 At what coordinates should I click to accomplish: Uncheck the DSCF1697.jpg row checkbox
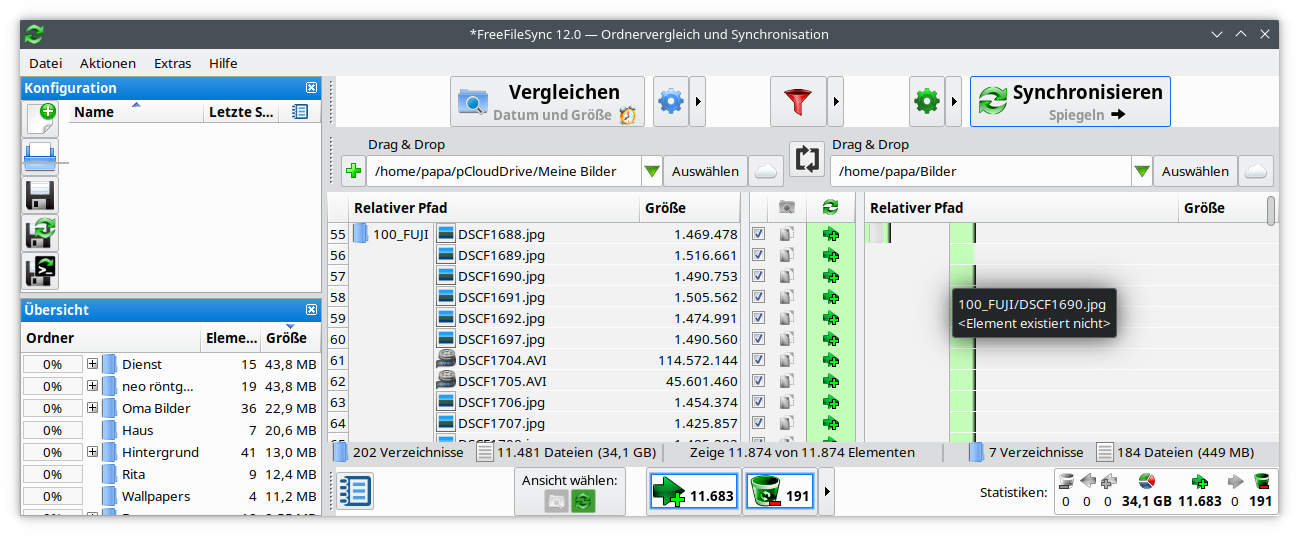click(x=758, y=339)
